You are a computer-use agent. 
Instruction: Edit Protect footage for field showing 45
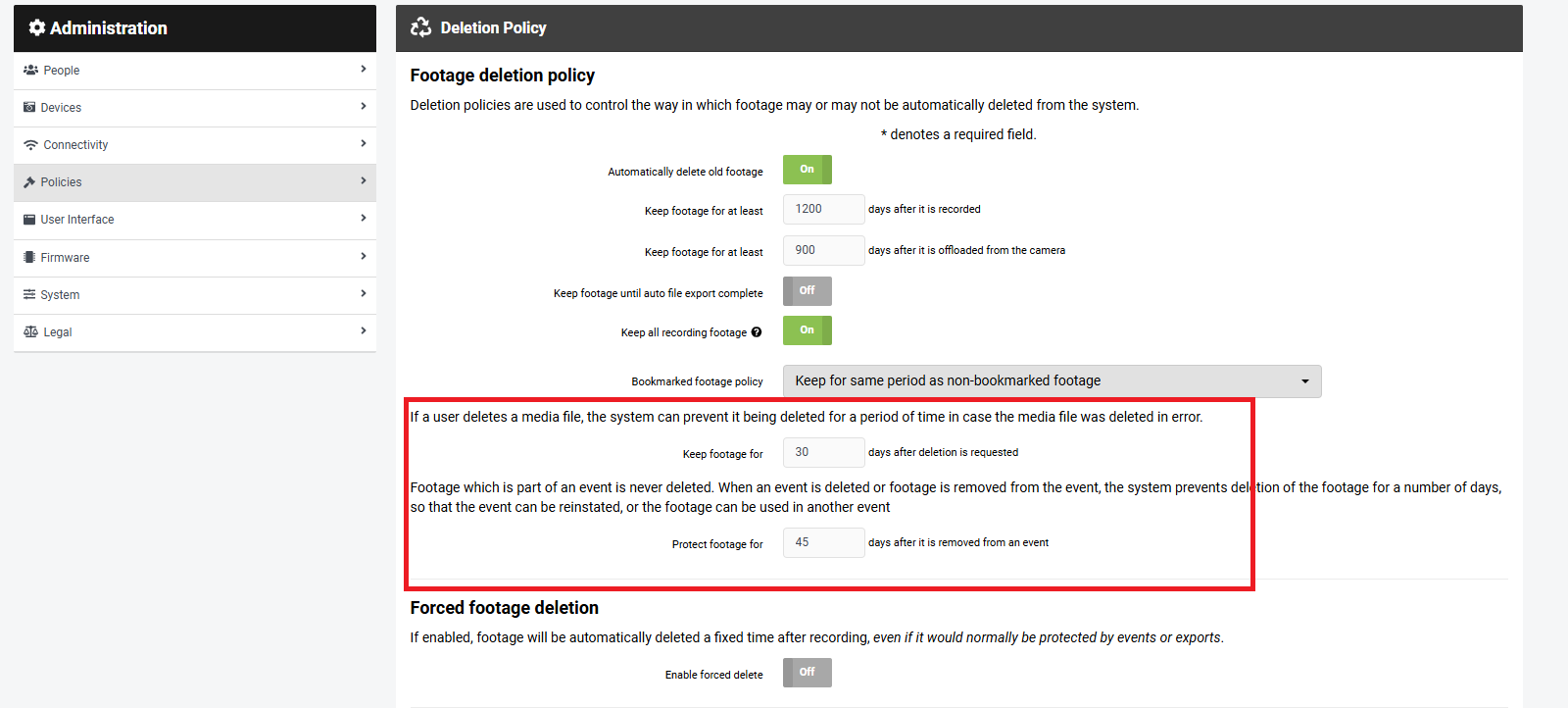pos(824,542)
